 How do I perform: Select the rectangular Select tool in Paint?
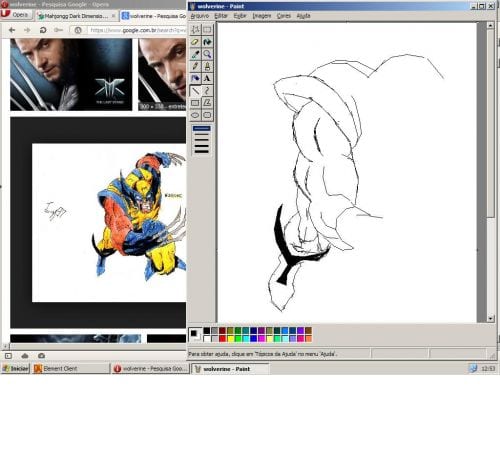coord(207,30)
